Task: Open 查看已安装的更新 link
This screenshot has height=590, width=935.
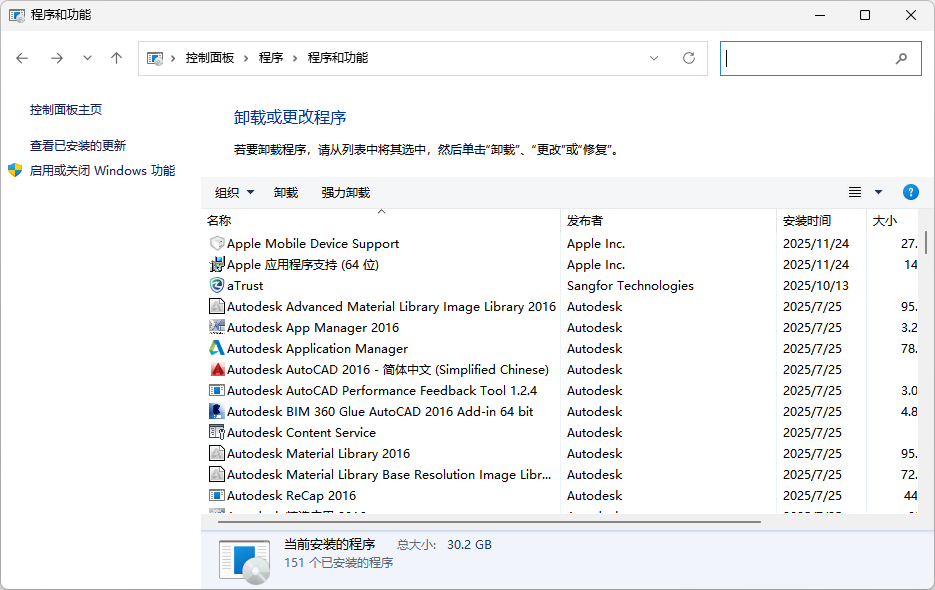Action: (x=78, y=146)
